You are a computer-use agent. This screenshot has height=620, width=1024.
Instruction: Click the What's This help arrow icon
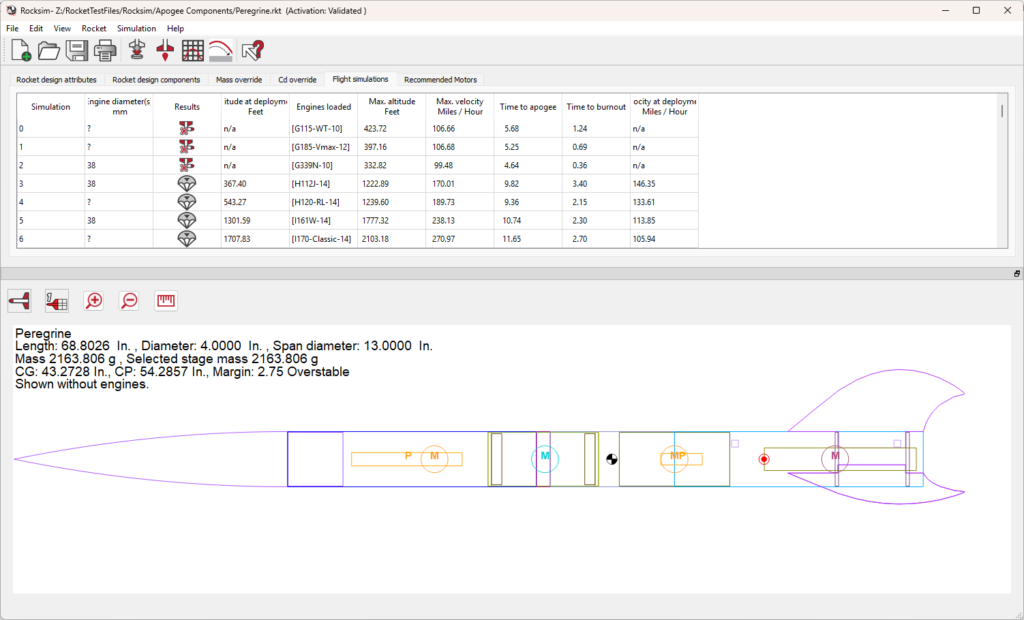click(252, 51)
